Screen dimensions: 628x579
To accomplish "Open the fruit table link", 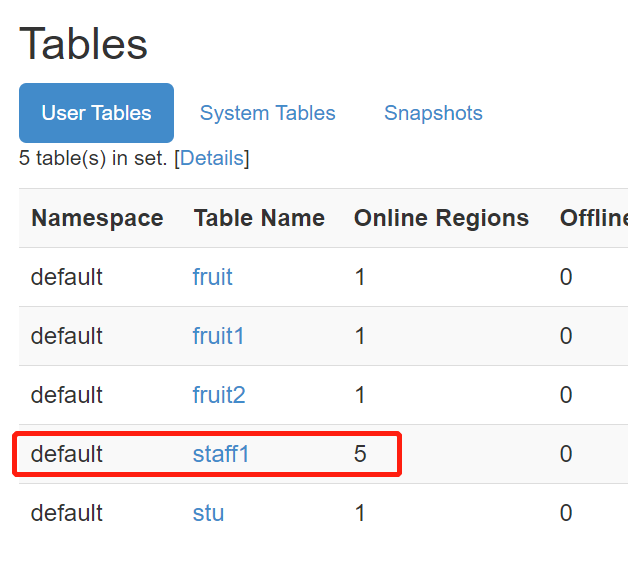I will coord(212,277).
